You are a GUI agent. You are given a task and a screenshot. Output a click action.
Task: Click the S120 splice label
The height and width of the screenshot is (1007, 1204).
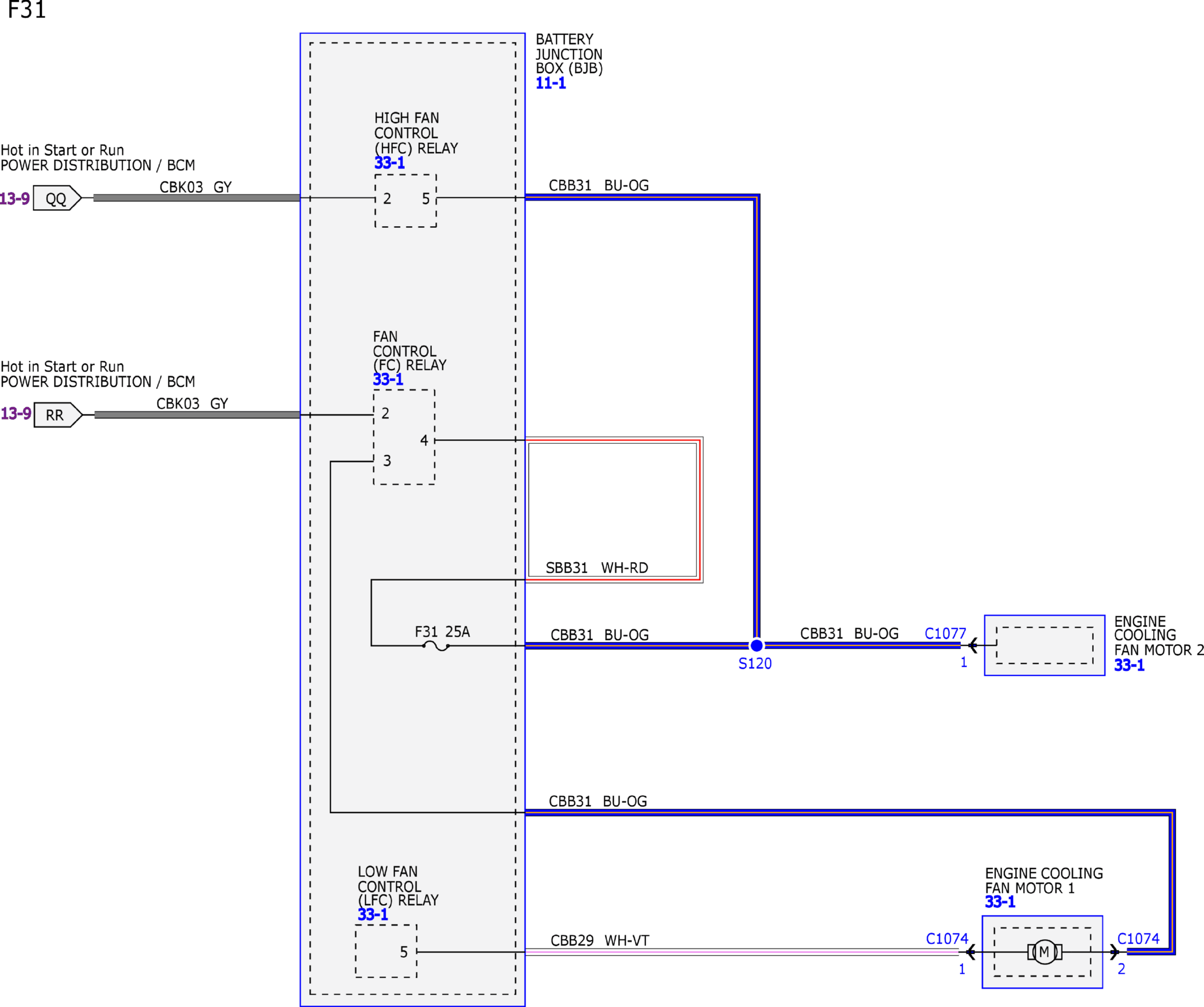pos(755,663)
